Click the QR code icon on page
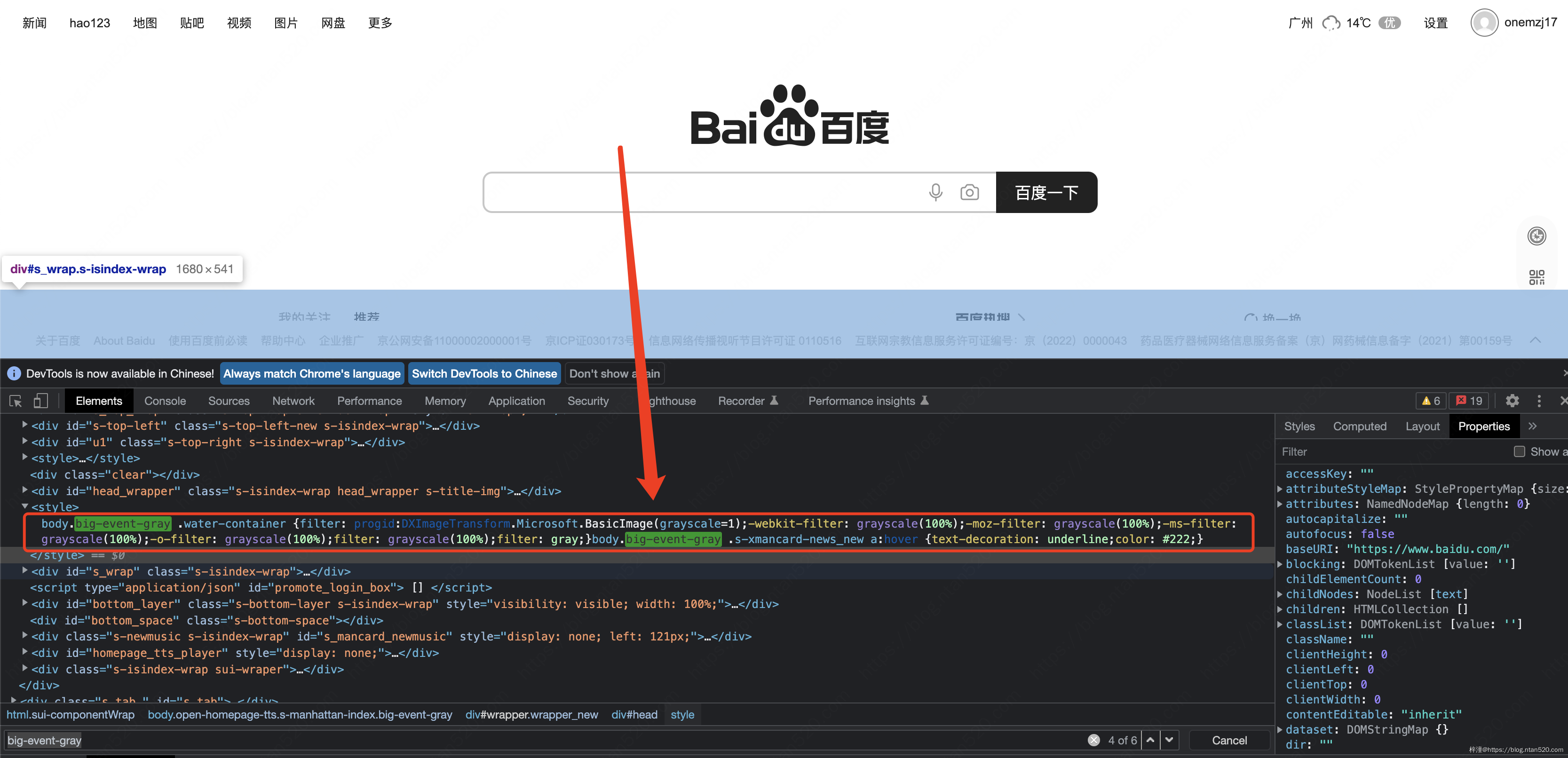The height and width of the screenshot is (758, 1568). (x=1536, y=277)
